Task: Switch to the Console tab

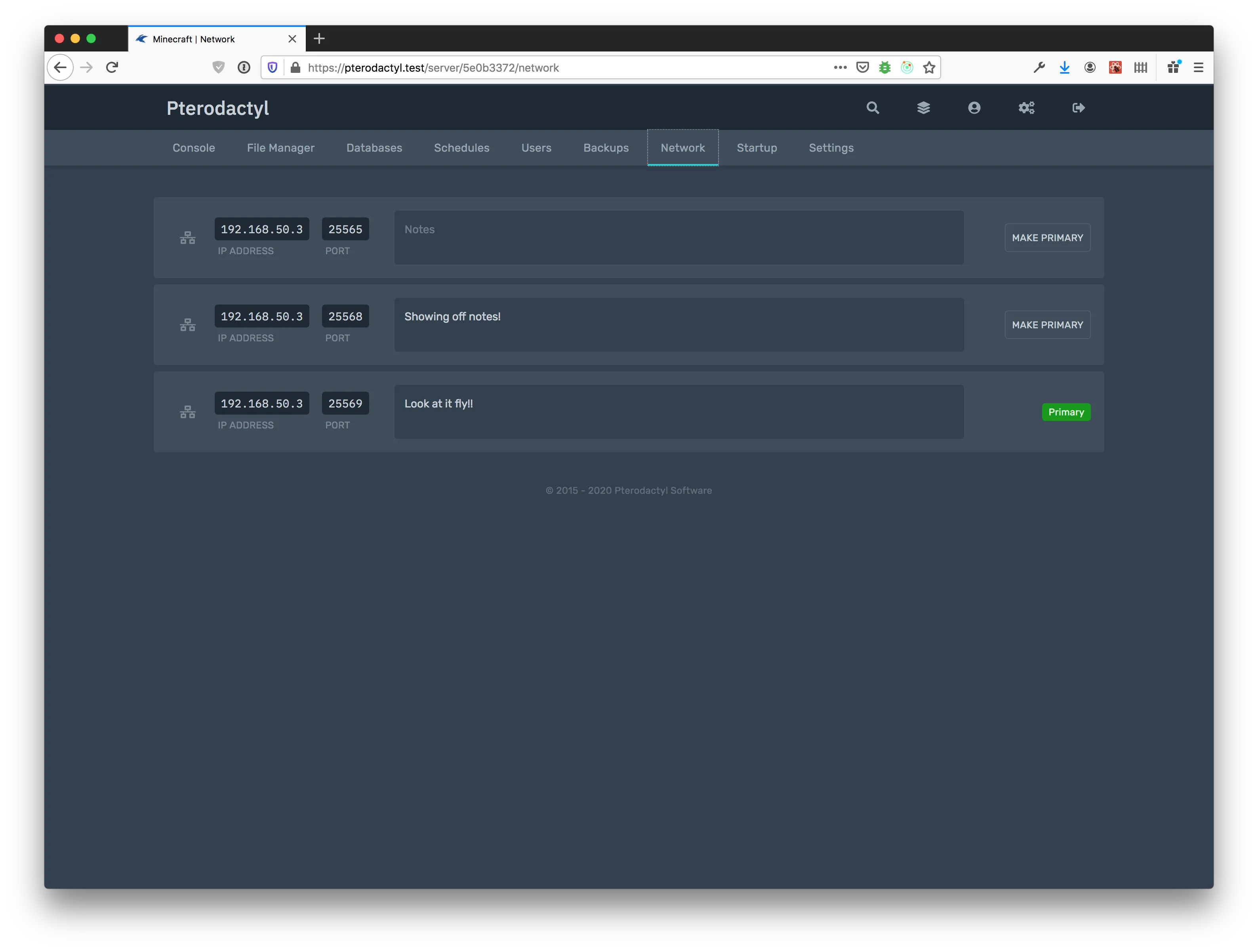Action: tap(193, 148)
